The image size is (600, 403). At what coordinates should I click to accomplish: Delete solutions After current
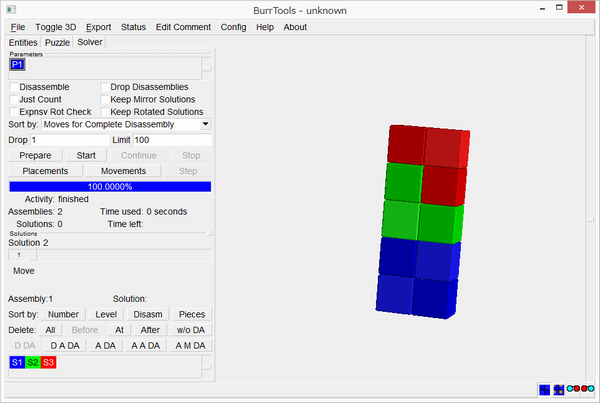tap(150, 330)
